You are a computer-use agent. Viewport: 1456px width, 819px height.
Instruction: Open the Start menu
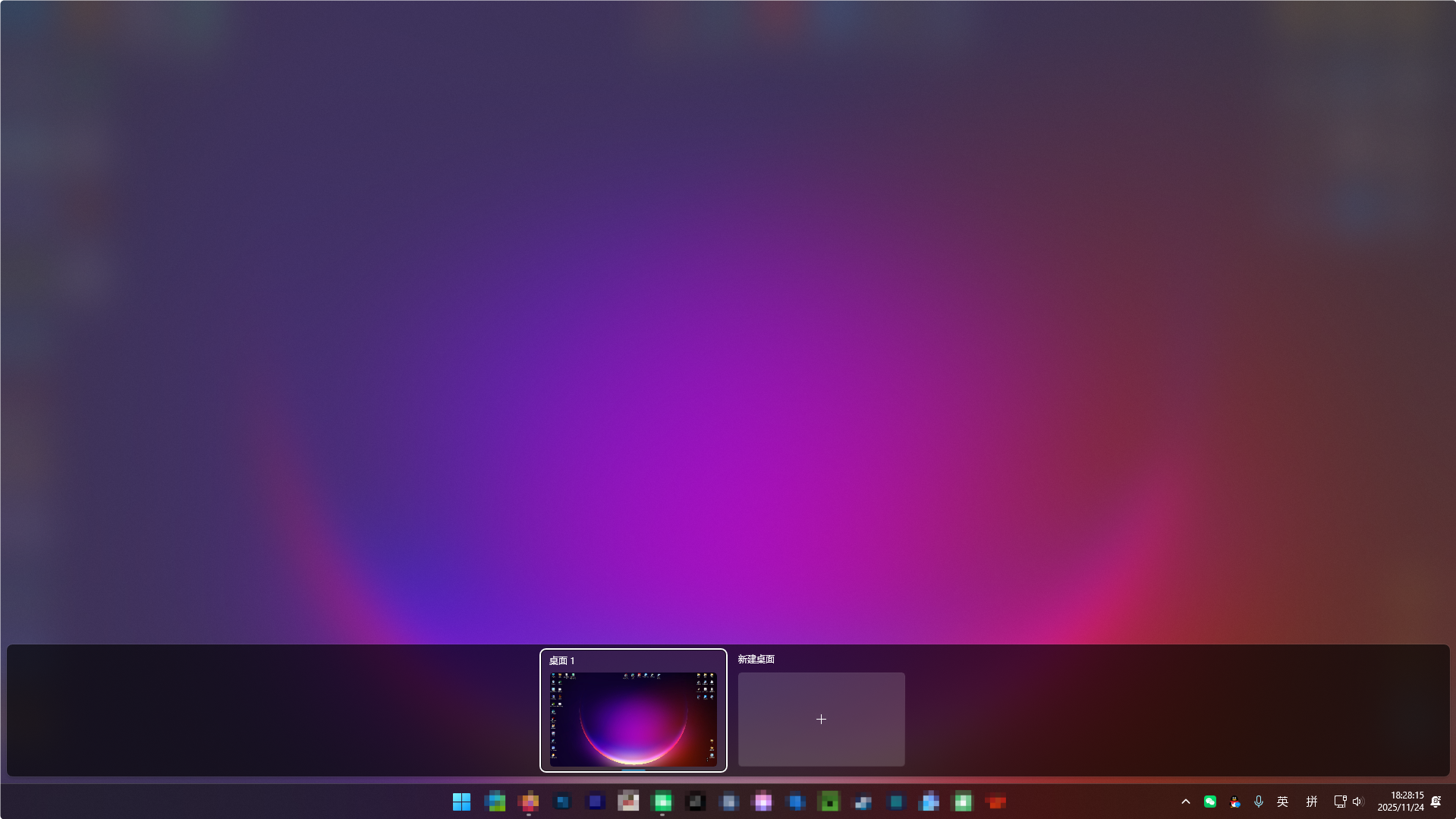pyautogui.click(x=461, y=801)
